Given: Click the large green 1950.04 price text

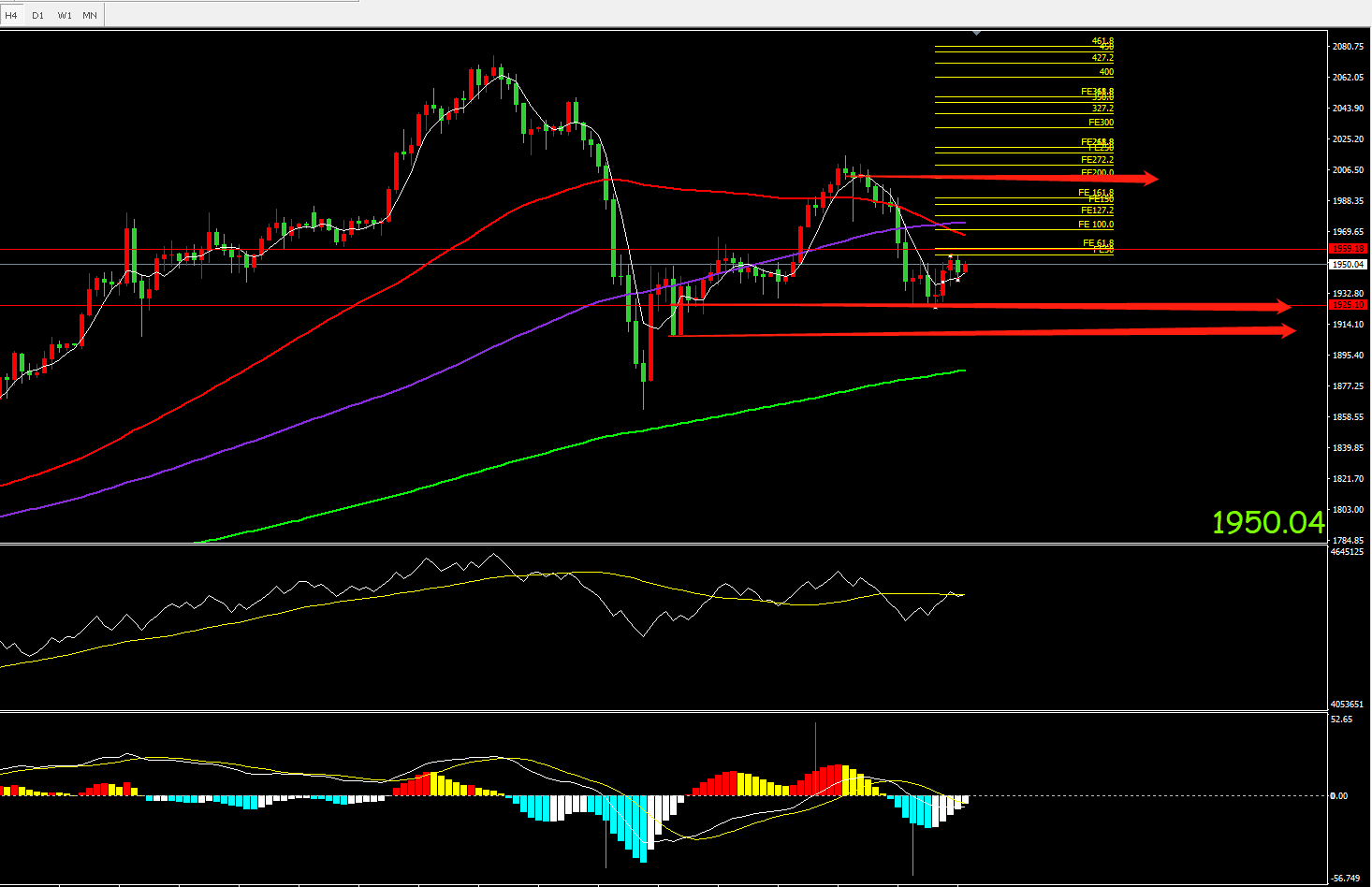Looking at the screenshot, I should (1268, 522).
